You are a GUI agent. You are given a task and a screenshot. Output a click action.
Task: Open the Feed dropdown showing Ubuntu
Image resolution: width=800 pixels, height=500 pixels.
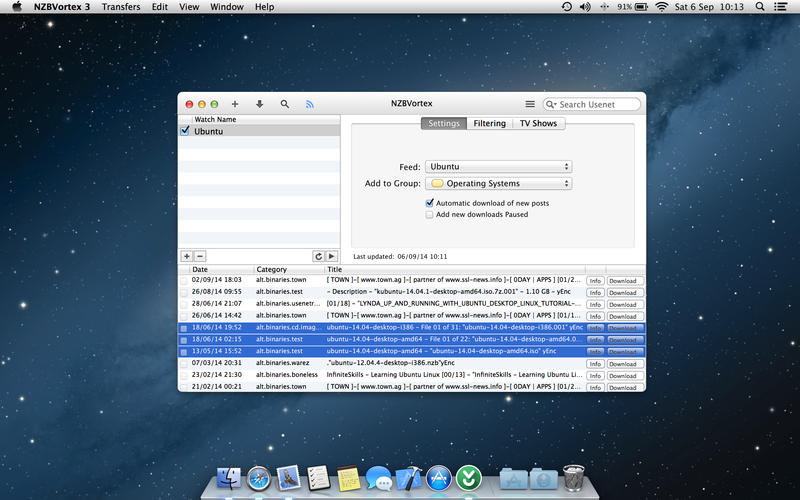coord(498,167)
